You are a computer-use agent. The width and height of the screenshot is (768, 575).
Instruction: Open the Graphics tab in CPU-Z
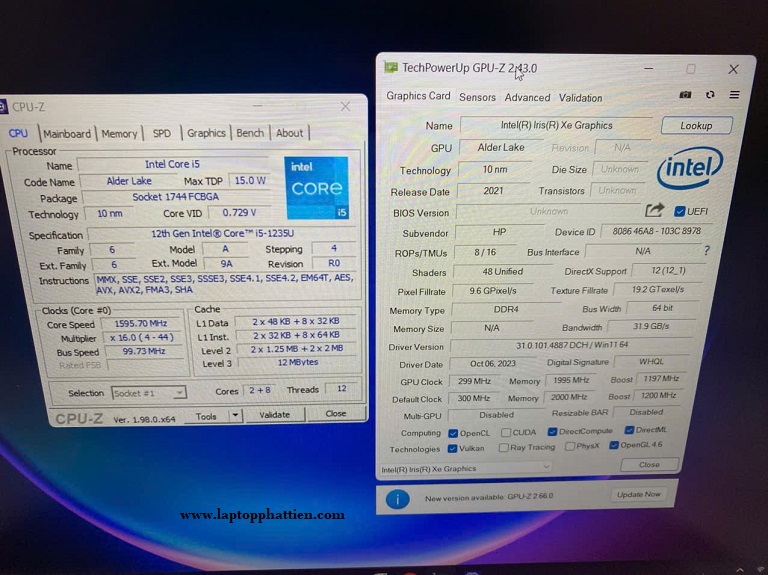(x=206, y=133)
